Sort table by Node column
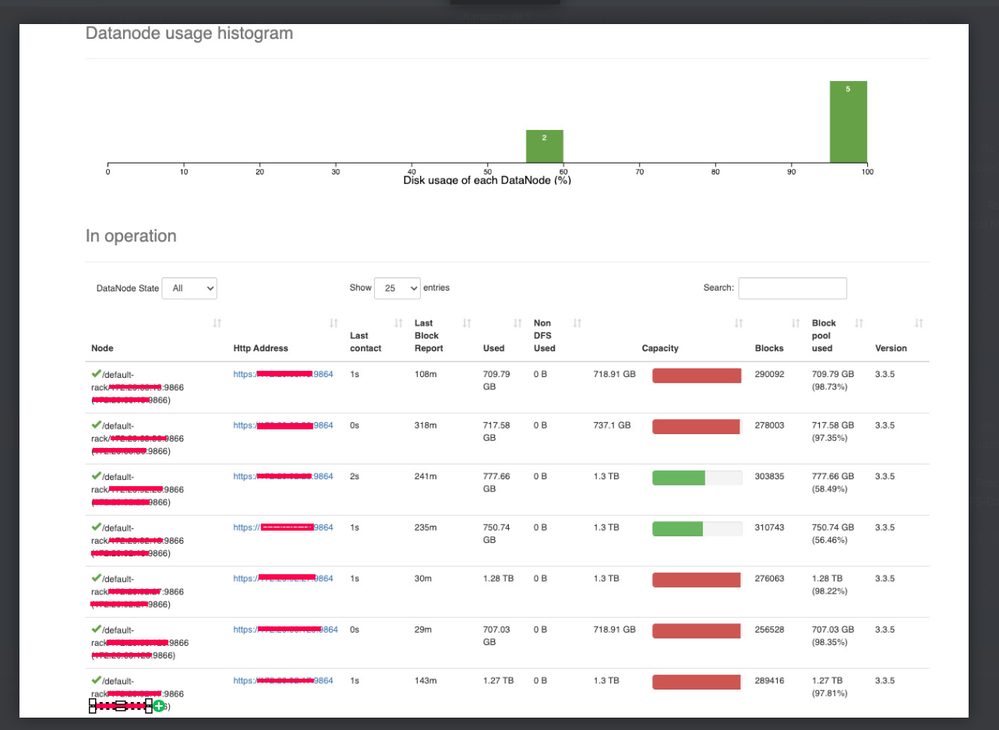The width and height of the screenshot is (999, 730). (x=217, y=324)
